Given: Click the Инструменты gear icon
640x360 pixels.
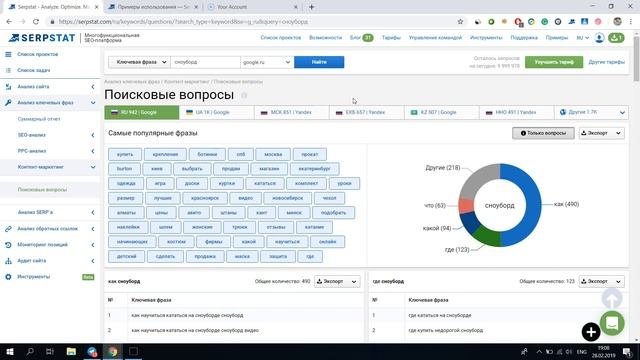Looking at the screenshot, I should [x=8, y=277].
